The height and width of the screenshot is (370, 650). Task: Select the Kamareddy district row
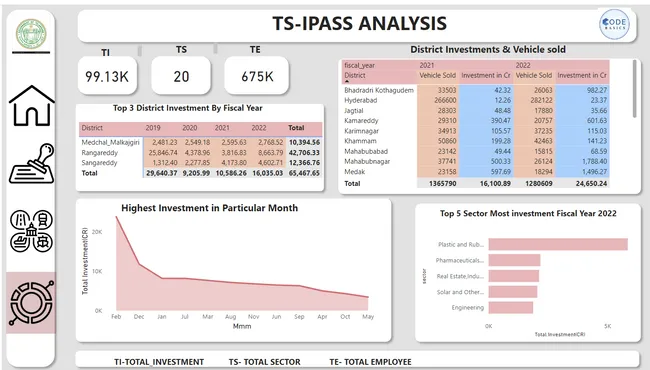475,121
